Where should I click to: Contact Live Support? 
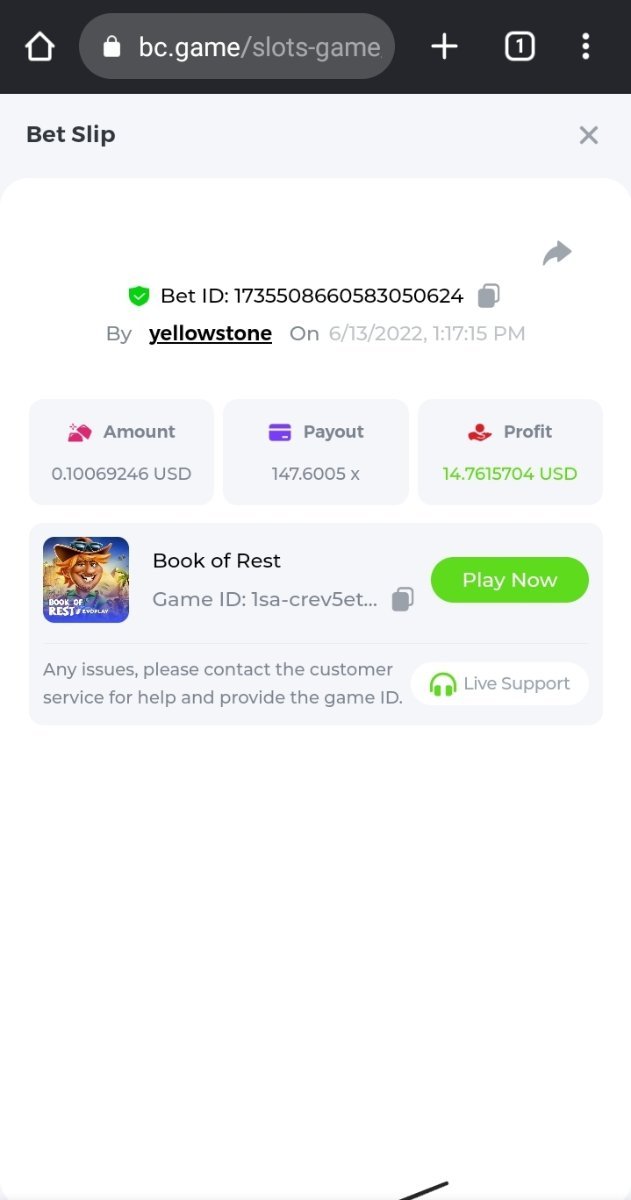coord(500,684)
